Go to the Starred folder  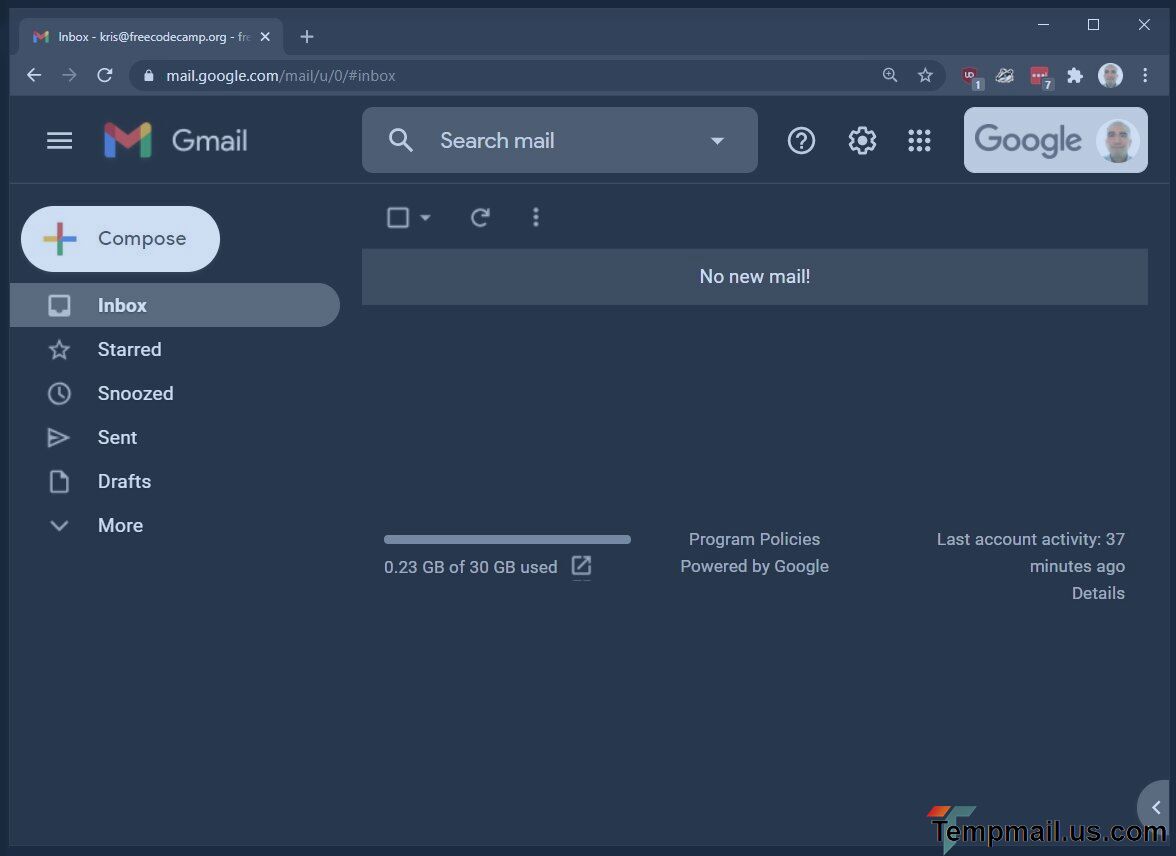click(129, 349)
